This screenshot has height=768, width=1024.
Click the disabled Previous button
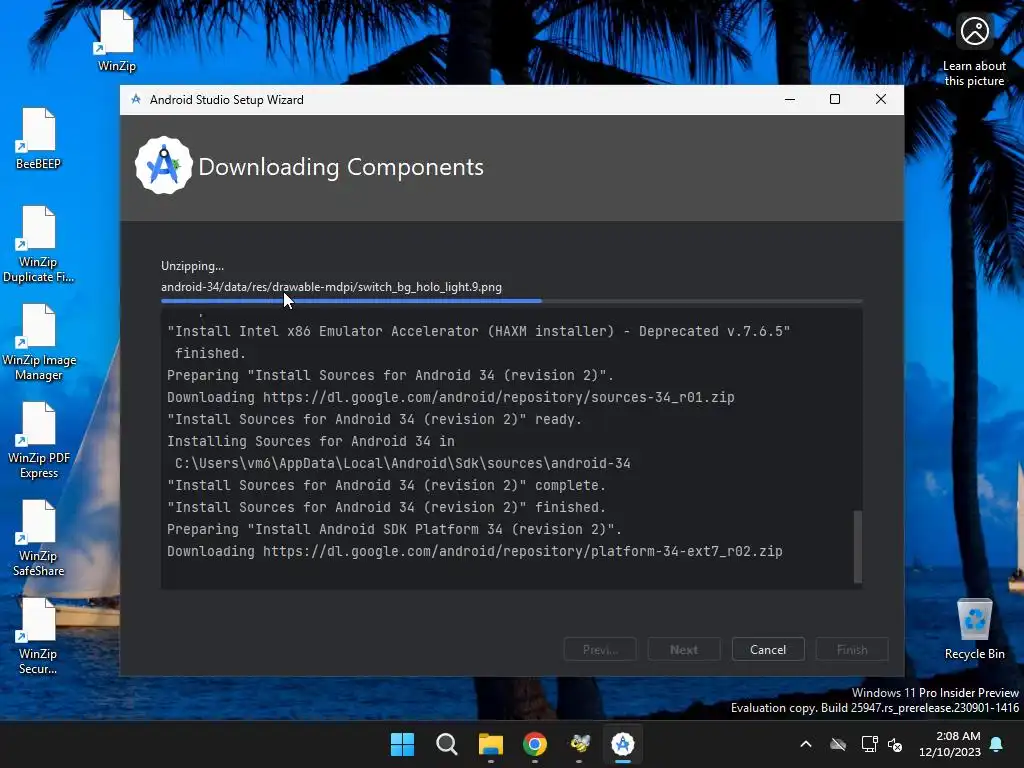600,649
